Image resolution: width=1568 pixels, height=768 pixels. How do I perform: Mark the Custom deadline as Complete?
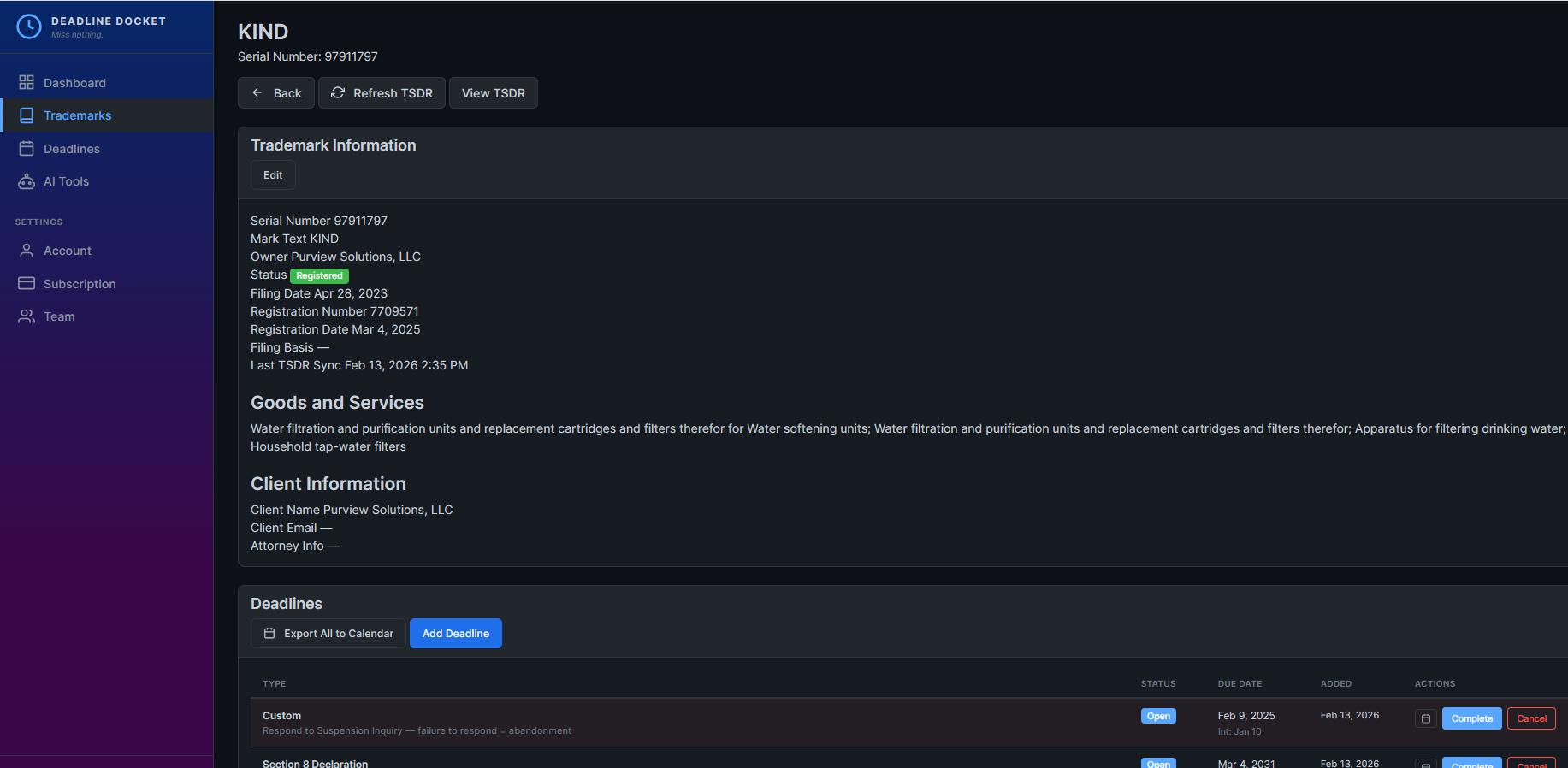tap(1471, 718)
